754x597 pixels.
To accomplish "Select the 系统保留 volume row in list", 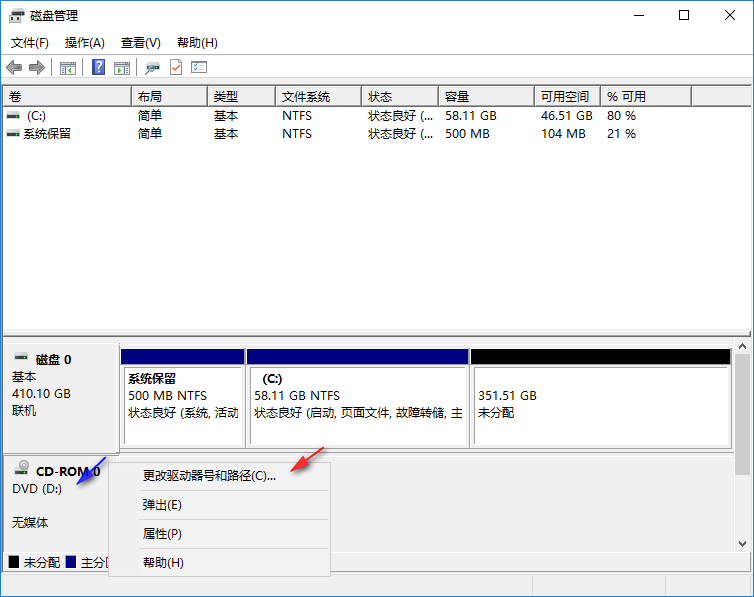I will (376, 134).
